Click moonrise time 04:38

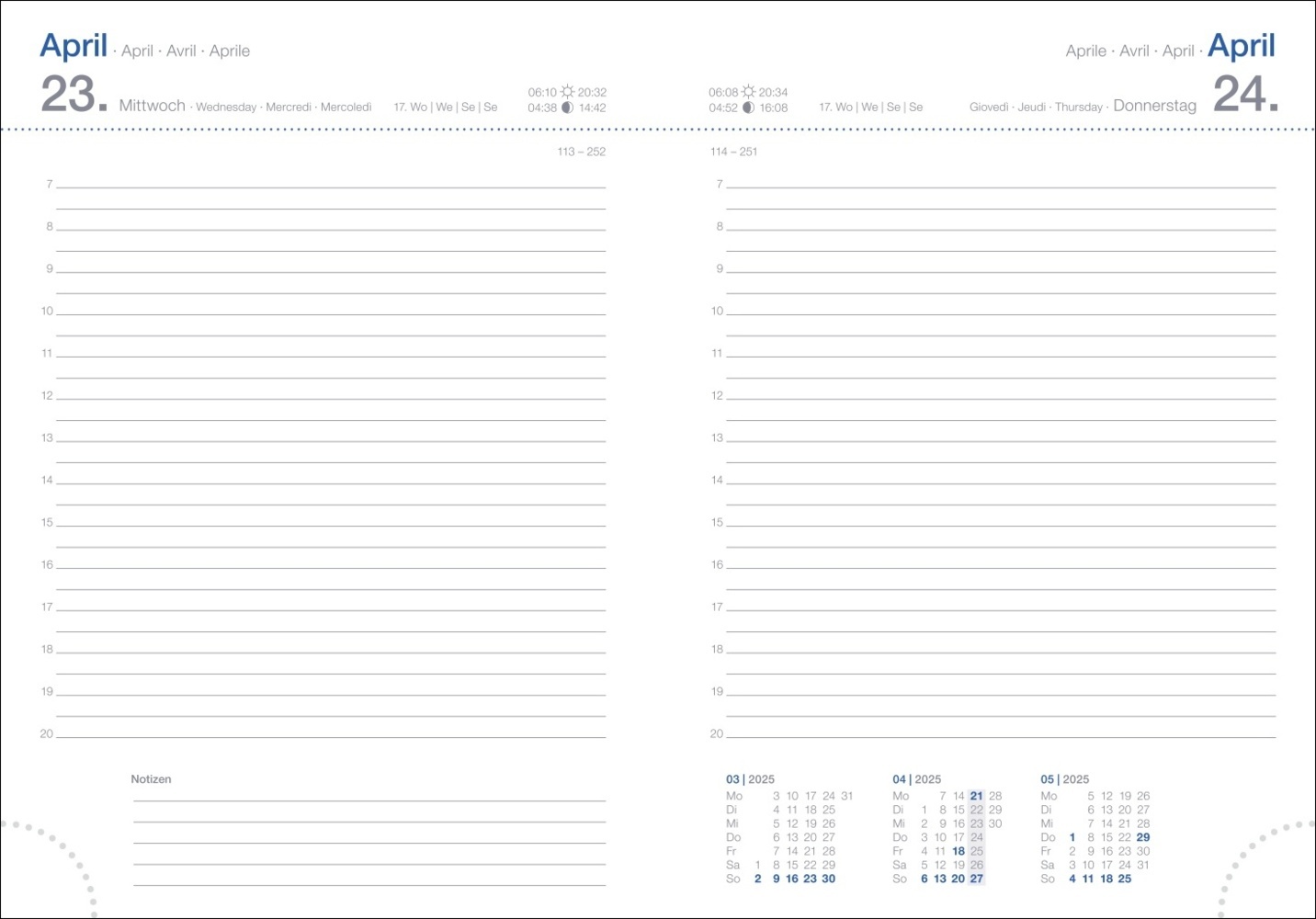pyautogui.click(x=542, y=108)
